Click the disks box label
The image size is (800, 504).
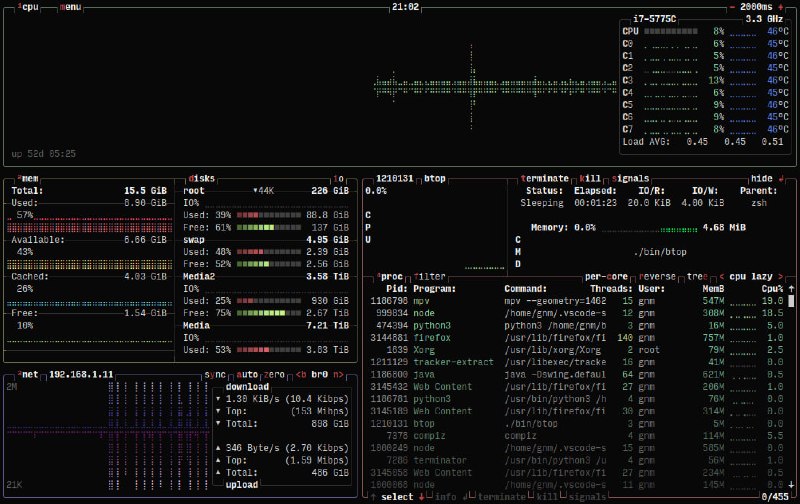pos(202,179)
